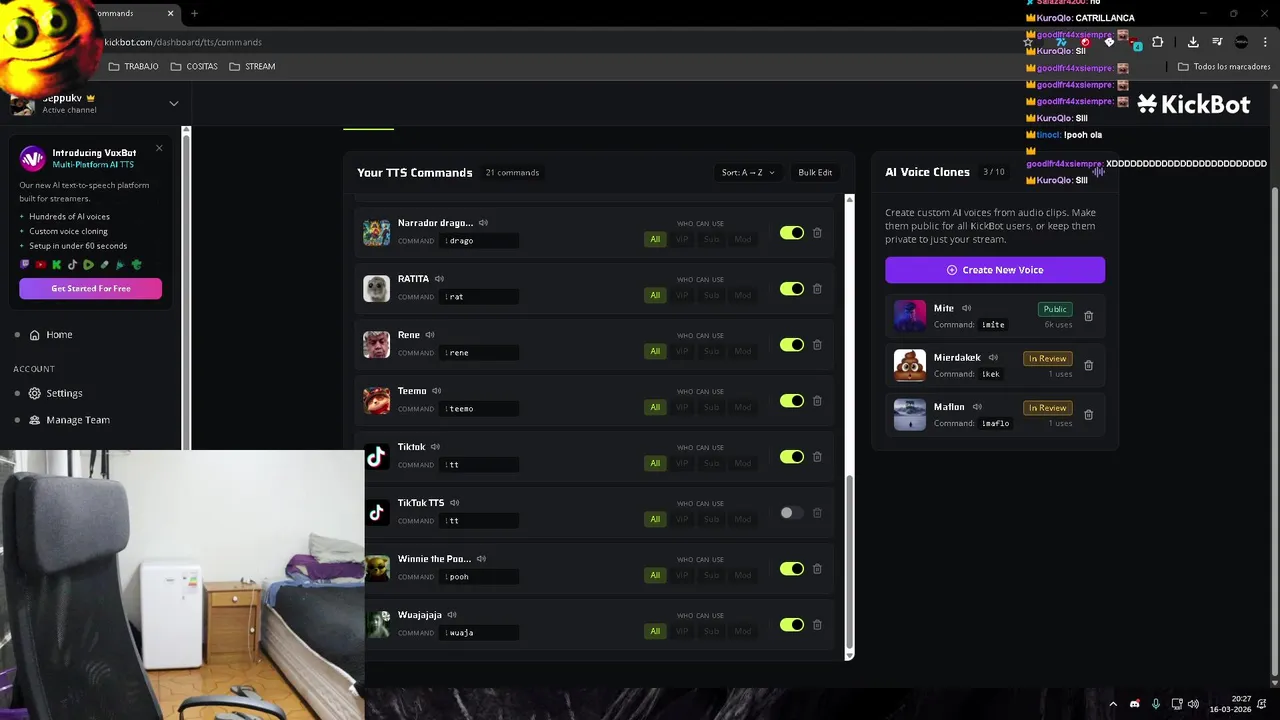Open the Sort: A → Z dropdown
The image size is (1280, 720).
pos(748,173)
